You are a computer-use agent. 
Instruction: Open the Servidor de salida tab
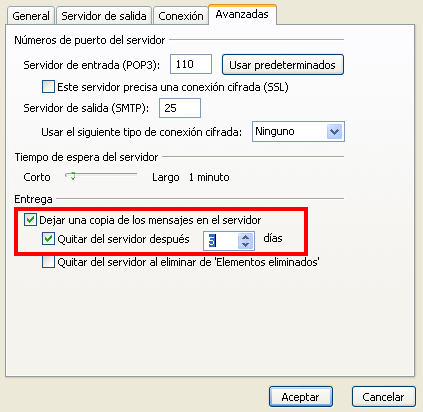pos(104,16)
